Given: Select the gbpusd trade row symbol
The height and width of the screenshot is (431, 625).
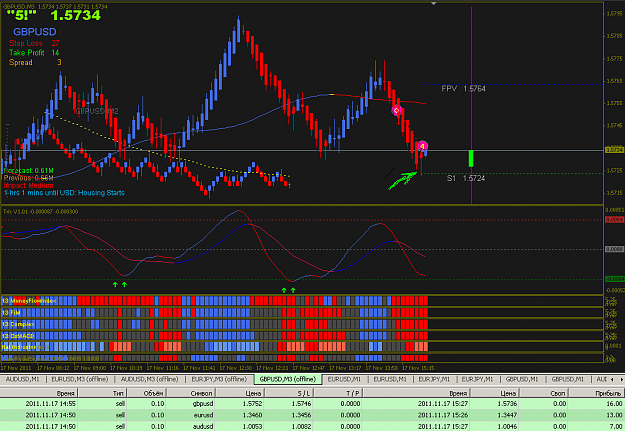Looking at the screenshot, I should click(x=202, y=403).
